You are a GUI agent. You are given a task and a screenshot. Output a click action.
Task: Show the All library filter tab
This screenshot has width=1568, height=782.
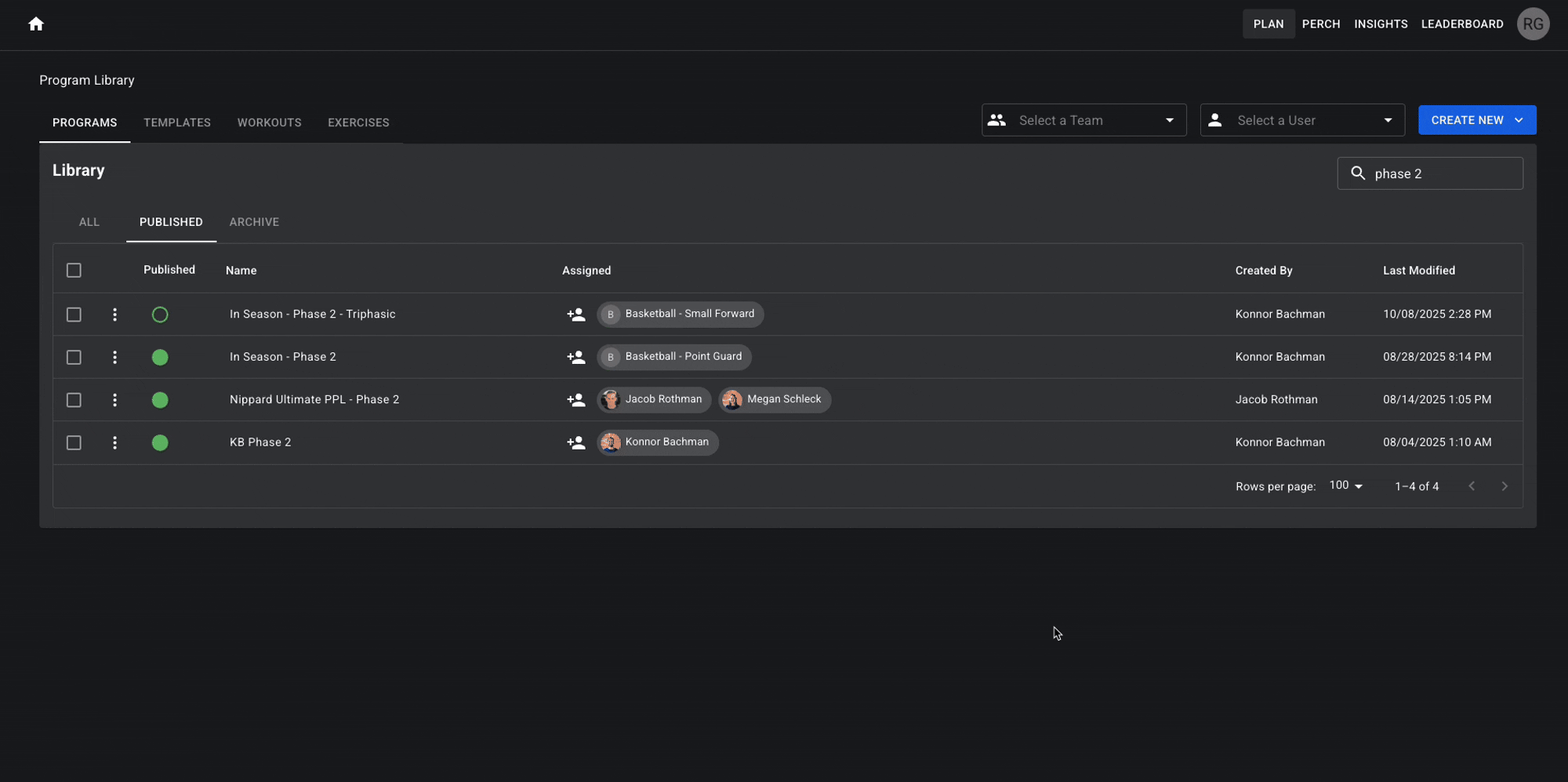[x=89, y=222]
